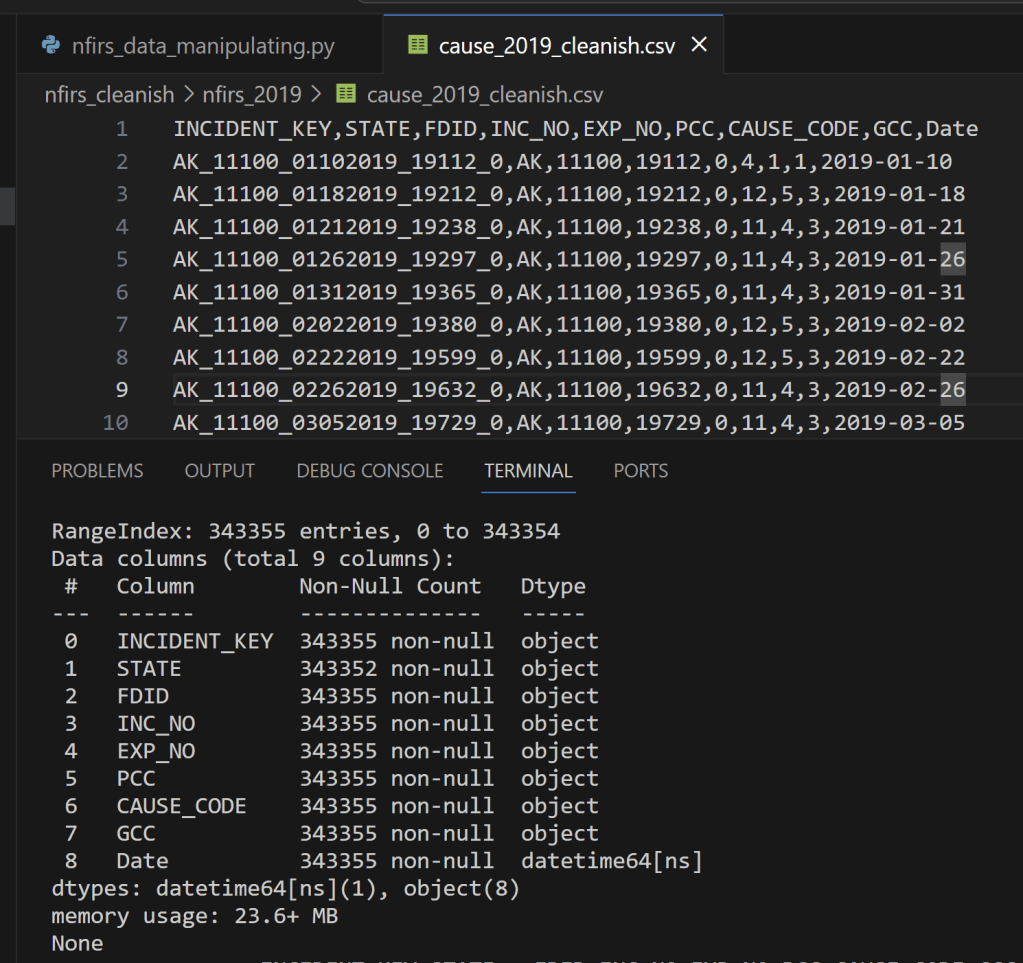
Task: Select cause_2019_cleanish.csv in the breadcrumb
Action: point(484,95)
